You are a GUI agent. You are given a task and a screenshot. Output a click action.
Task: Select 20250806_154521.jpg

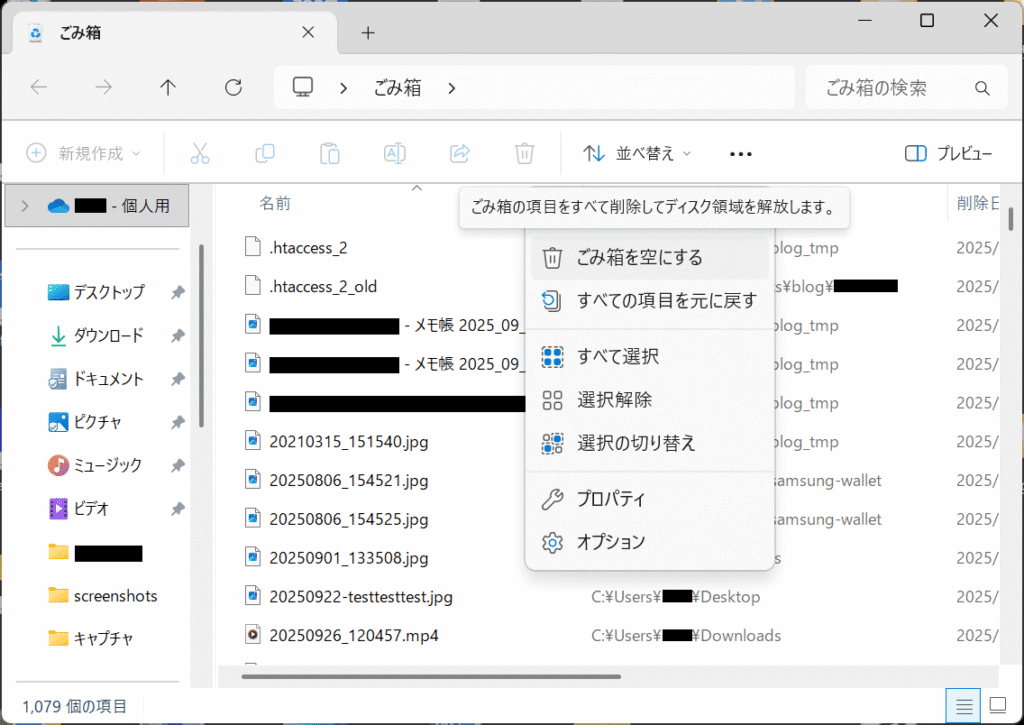click(349, 481)
